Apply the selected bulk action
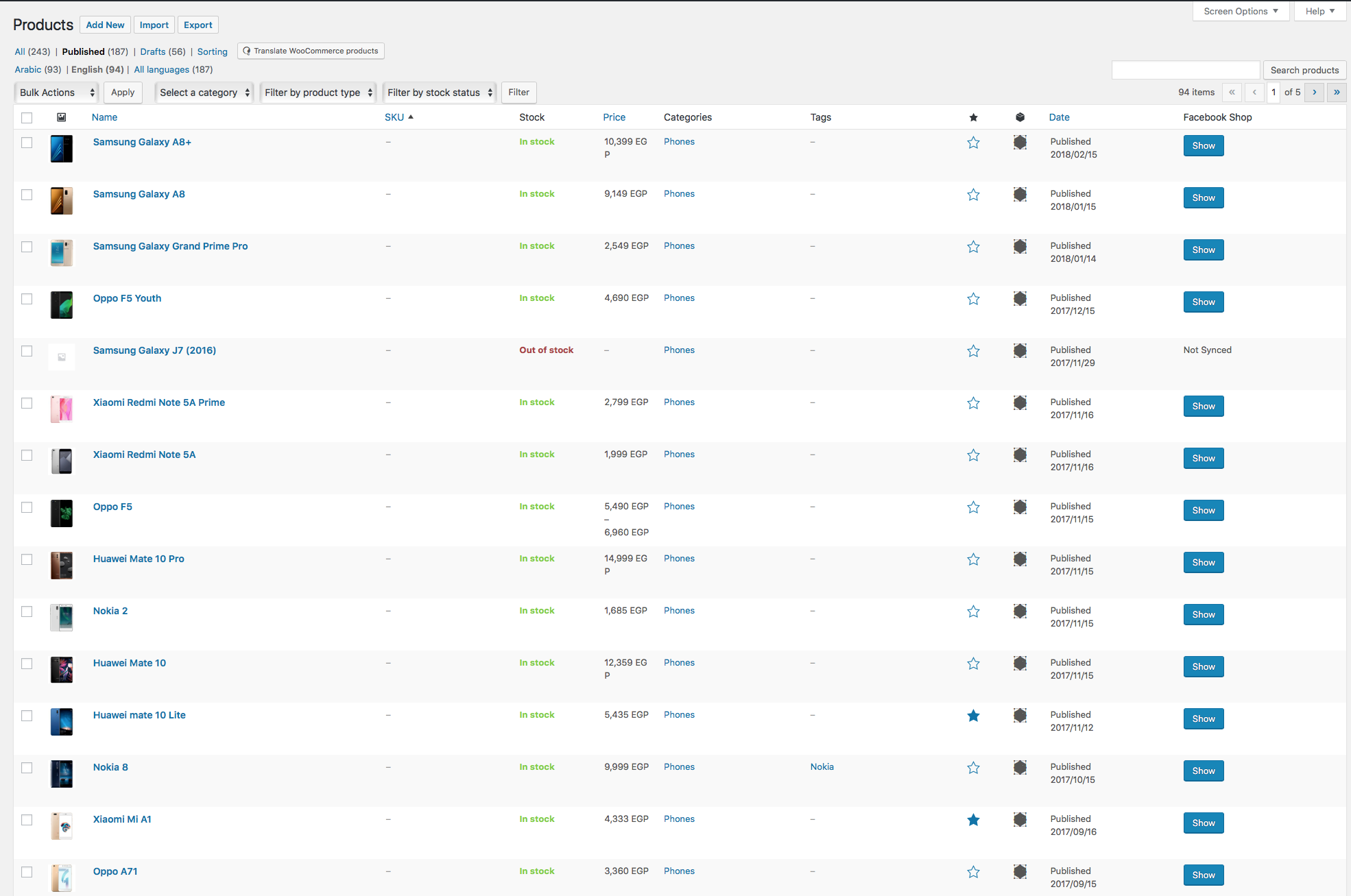 click(123, 93)
